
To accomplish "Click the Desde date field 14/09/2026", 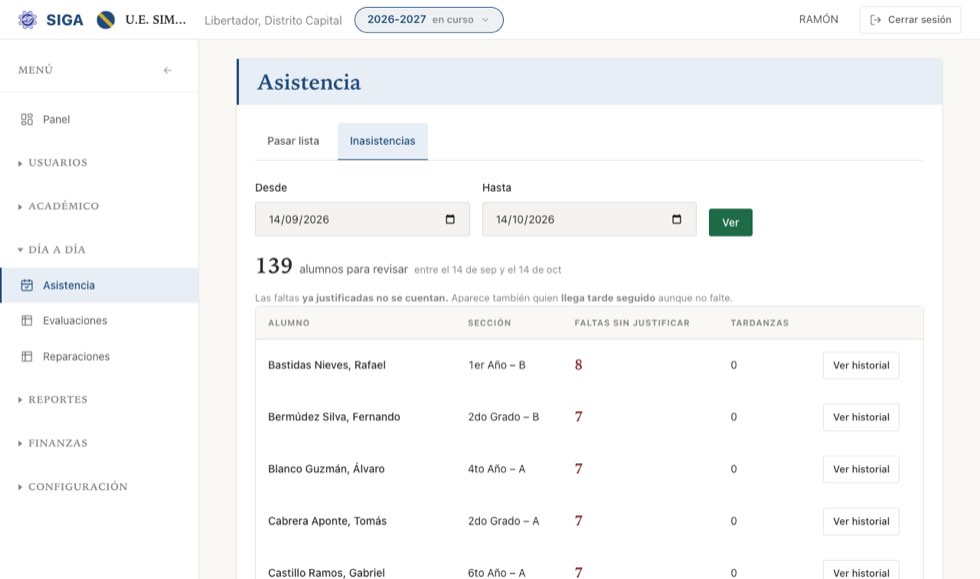I will coord(362,219).
